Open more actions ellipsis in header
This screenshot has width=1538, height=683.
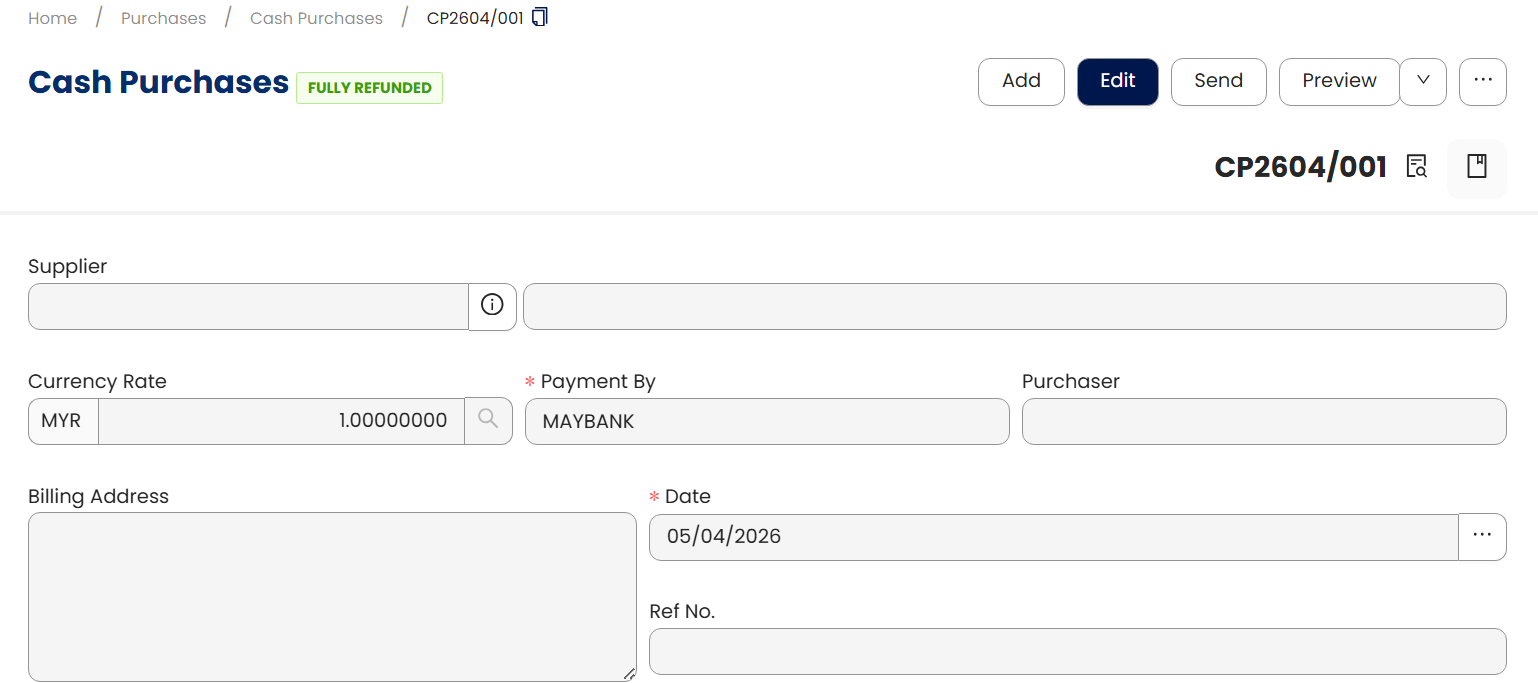pyautogui.click(x=1483, y=81)
